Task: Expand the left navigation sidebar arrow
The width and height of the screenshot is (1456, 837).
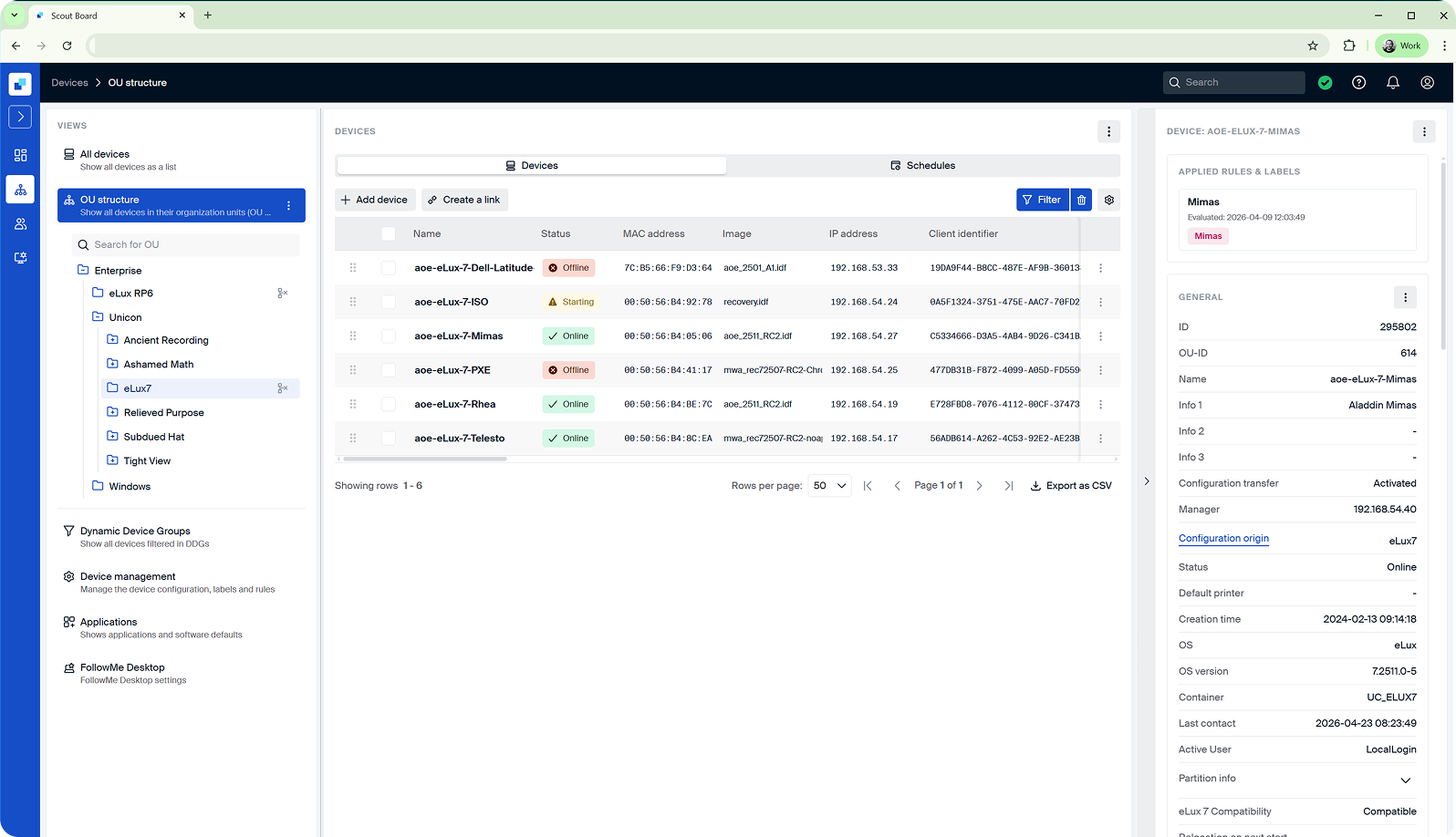Action: (20, 117)
